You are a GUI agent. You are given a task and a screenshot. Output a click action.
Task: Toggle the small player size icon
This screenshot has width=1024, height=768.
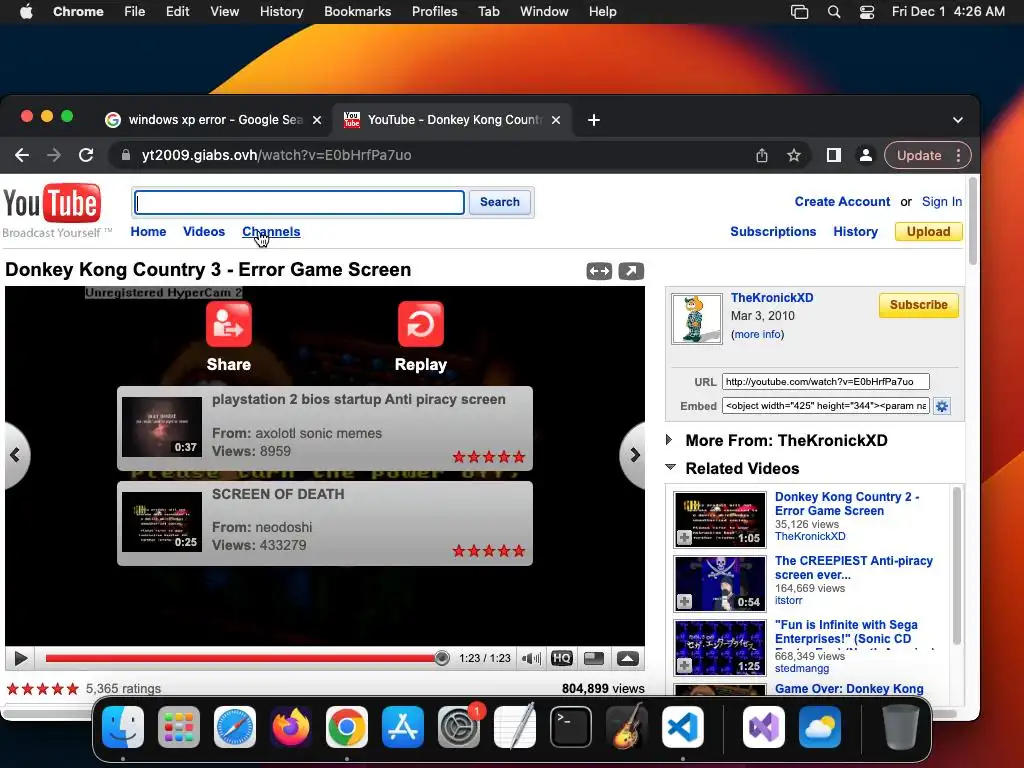point(594,658)
